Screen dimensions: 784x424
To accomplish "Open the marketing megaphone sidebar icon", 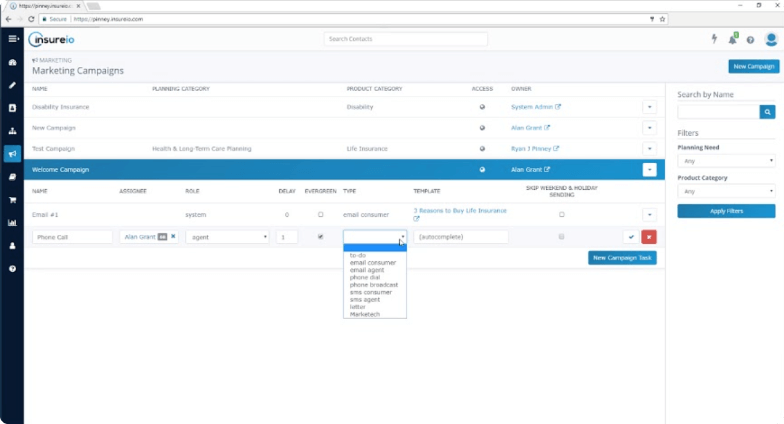I will (12, 154).
